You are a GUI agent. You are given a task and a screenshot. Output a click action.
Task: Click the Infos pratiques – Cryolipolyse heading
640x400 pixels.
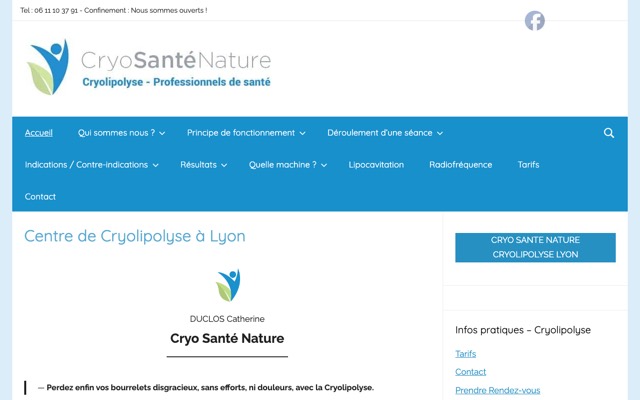point(523,330)
